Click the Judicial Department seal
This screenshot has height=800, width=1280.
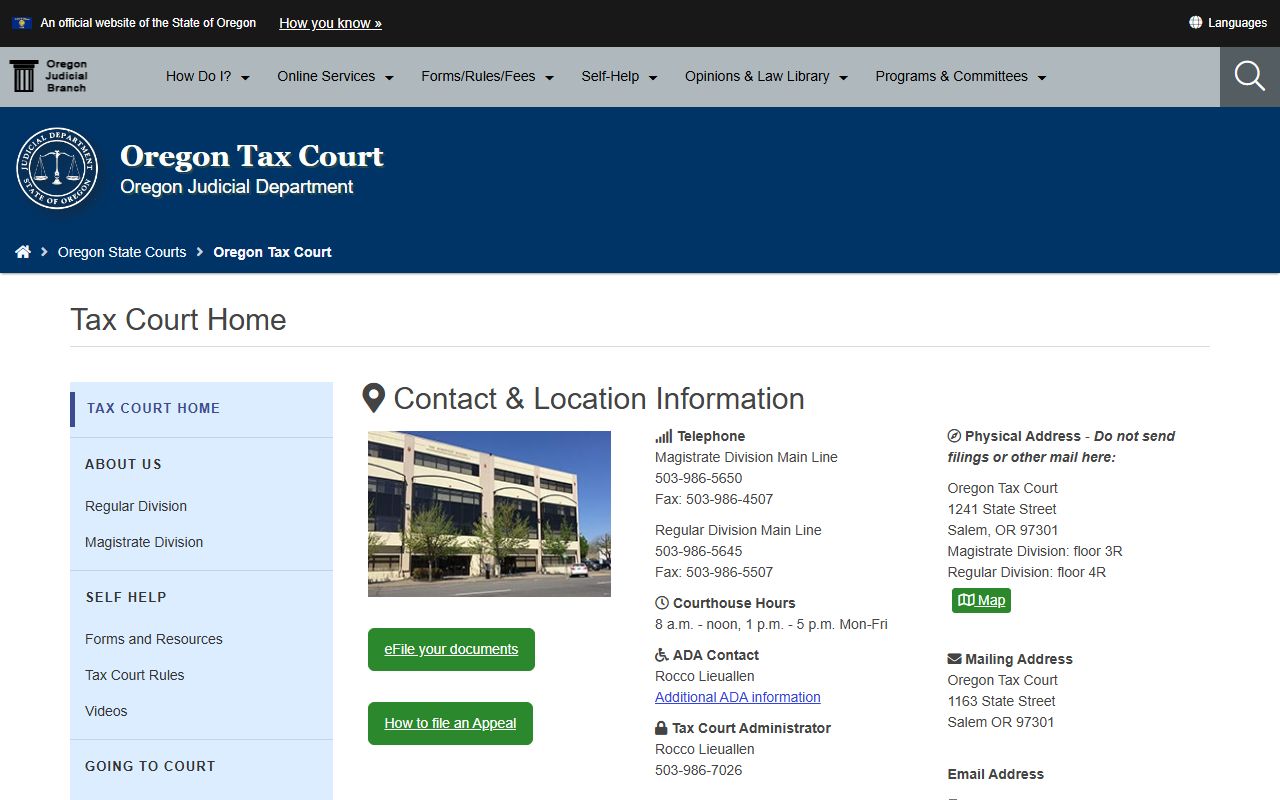point(57,168)
